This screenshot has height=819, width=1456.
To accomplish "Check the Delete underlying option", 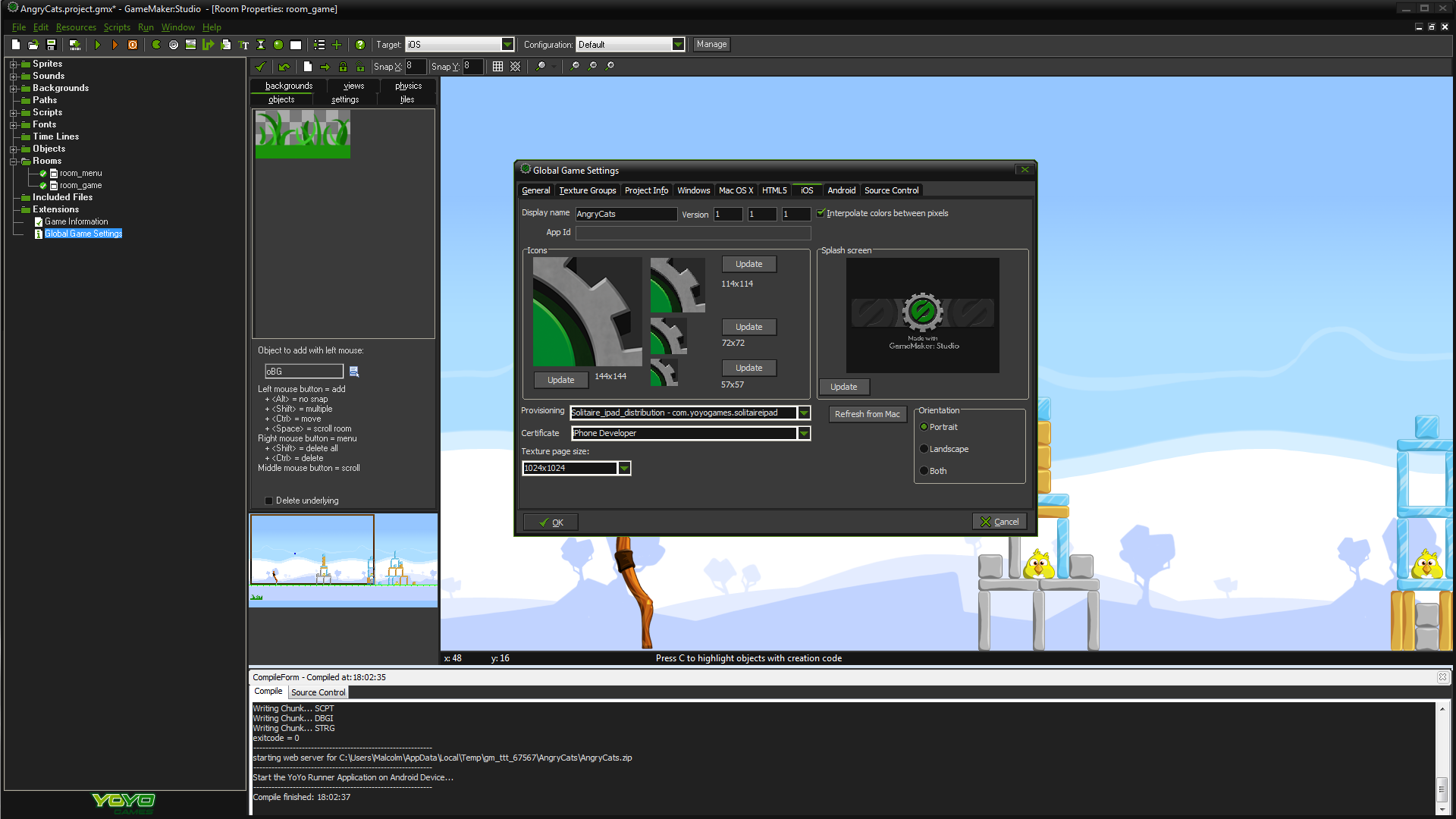I will click(x=268, y=500).
